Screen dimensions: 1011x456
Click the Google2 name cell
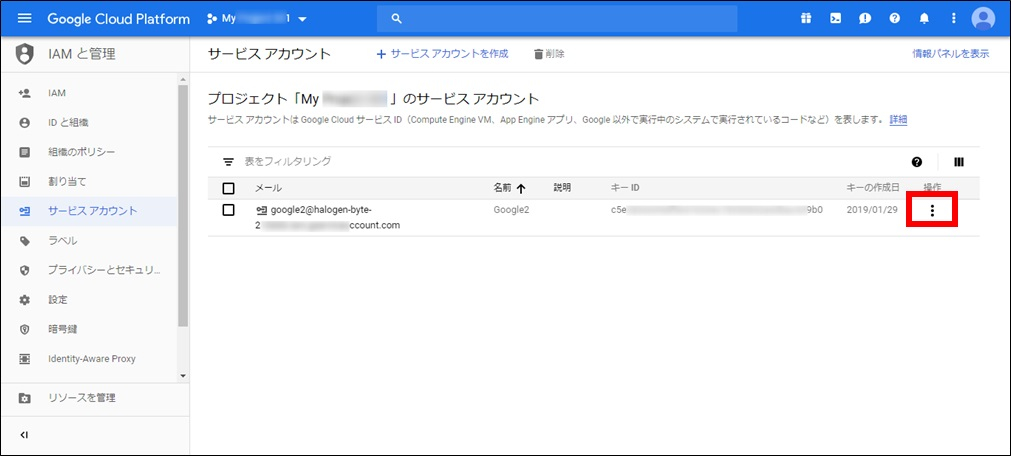[511, 210]
